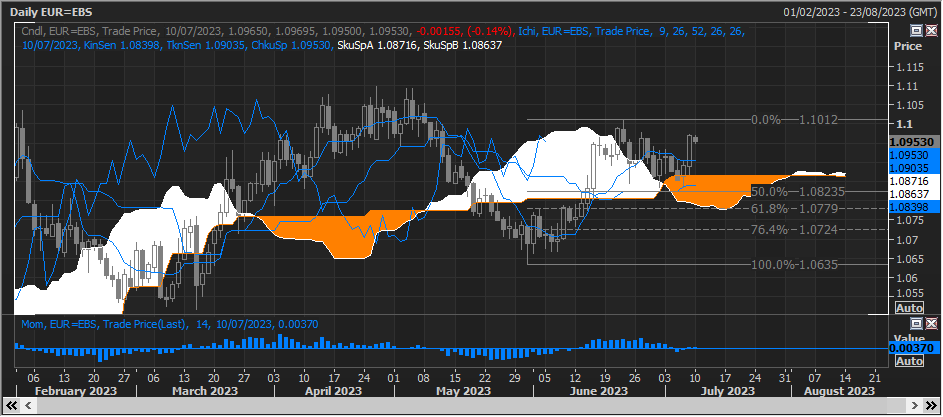Click the grey 1.09530 last price tag
The image size is (943, 417).
[913, 141]
